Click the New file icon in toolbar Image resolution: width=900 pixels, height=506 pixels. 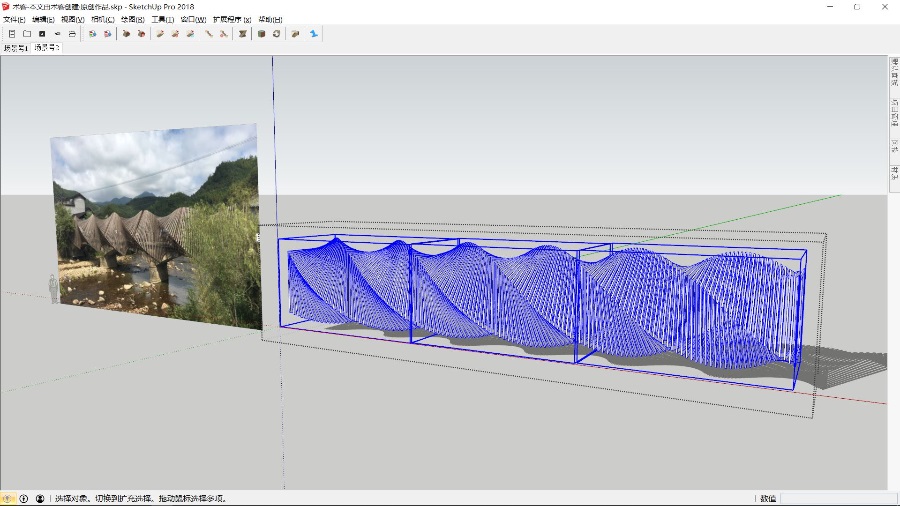click(12, 33)
